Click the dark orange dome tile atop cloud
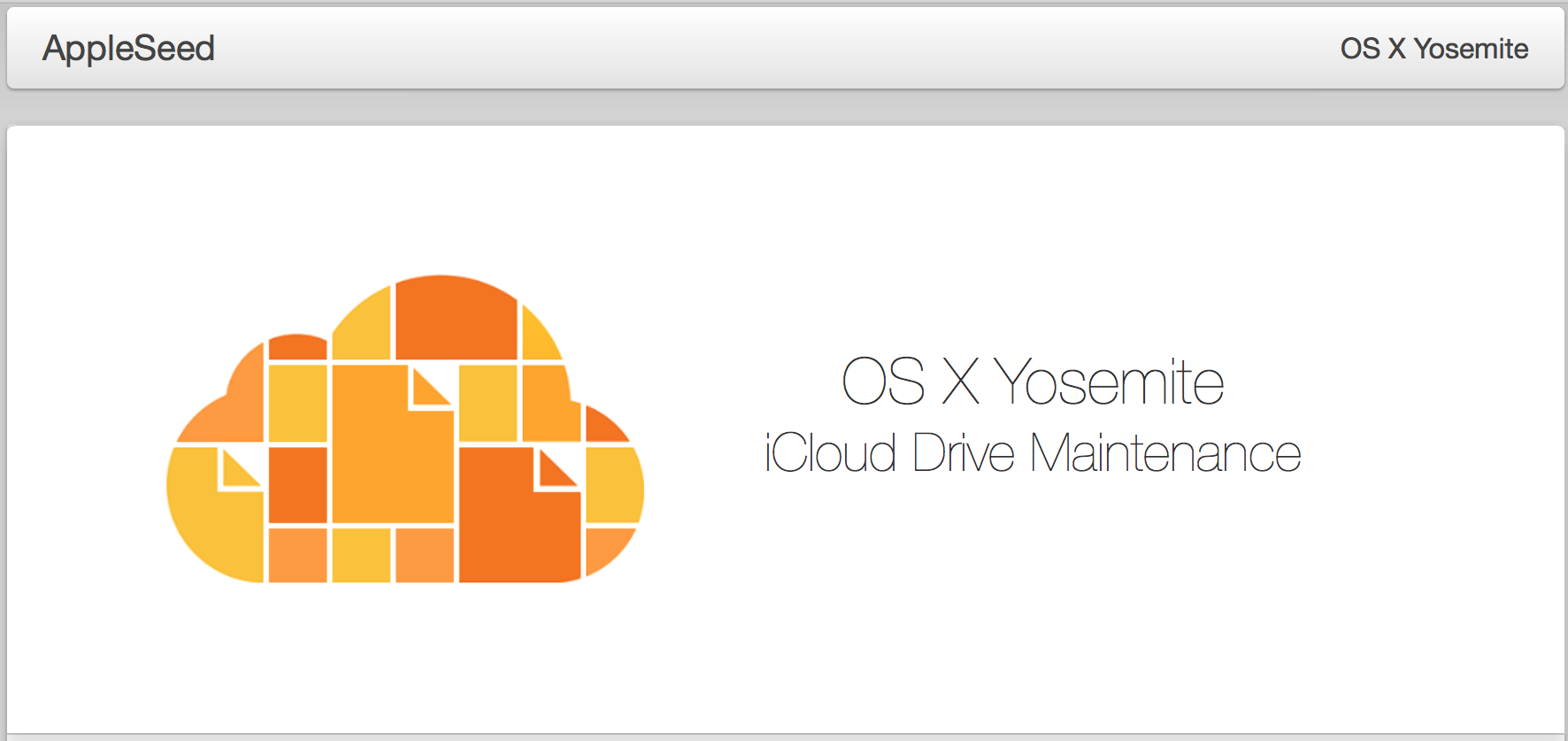 [456, 320]
